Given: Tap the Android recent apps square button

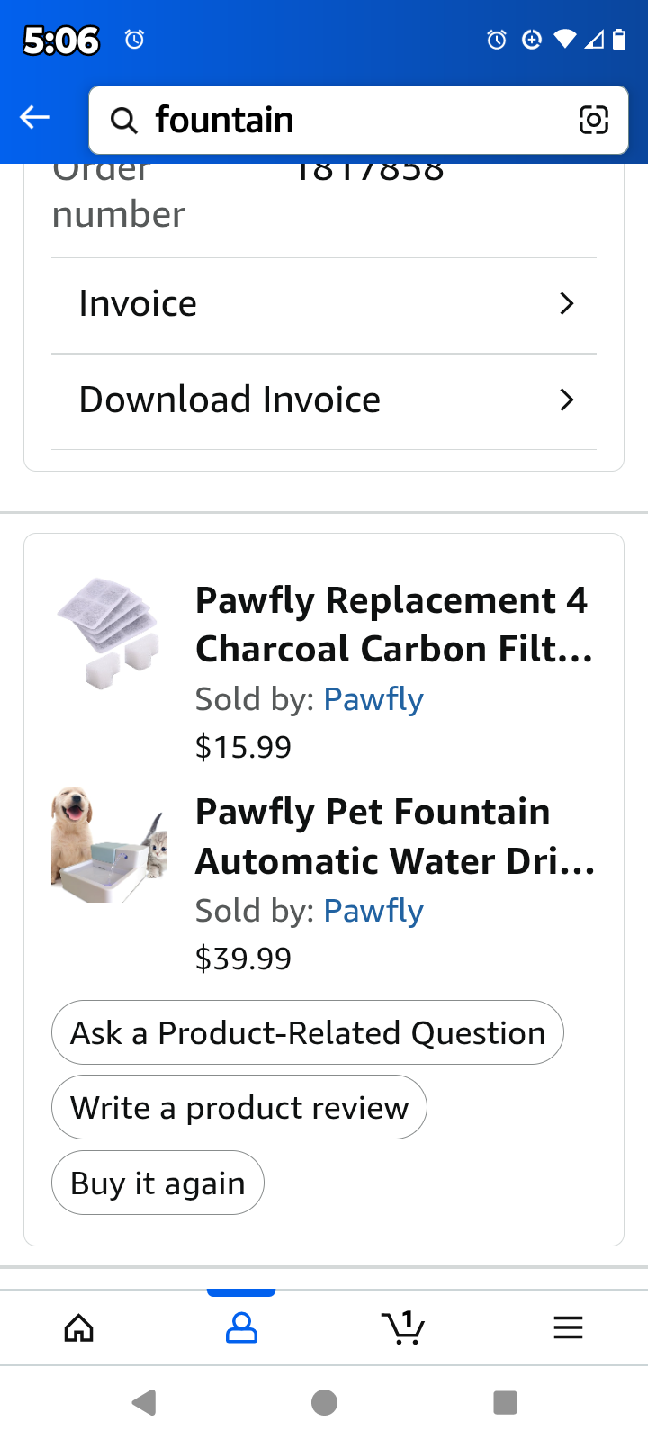Looking at the screenshot, I should coord(504,1402).
